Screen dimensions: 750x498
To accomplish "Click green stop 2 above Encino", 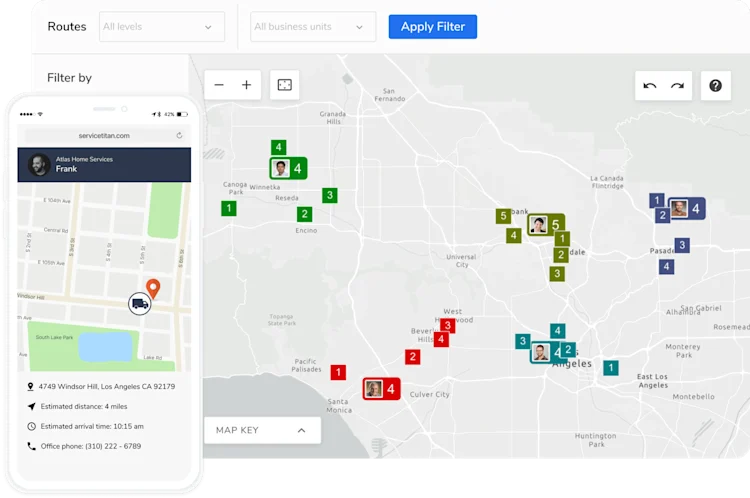I will 304,214.
